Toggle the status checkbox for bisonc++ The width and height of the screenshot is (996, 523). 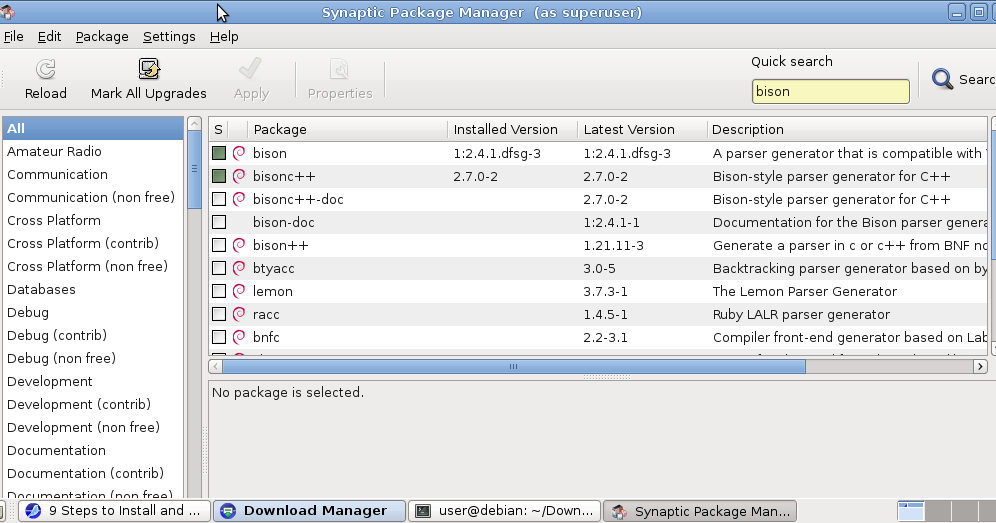click(x=219, y=176)
